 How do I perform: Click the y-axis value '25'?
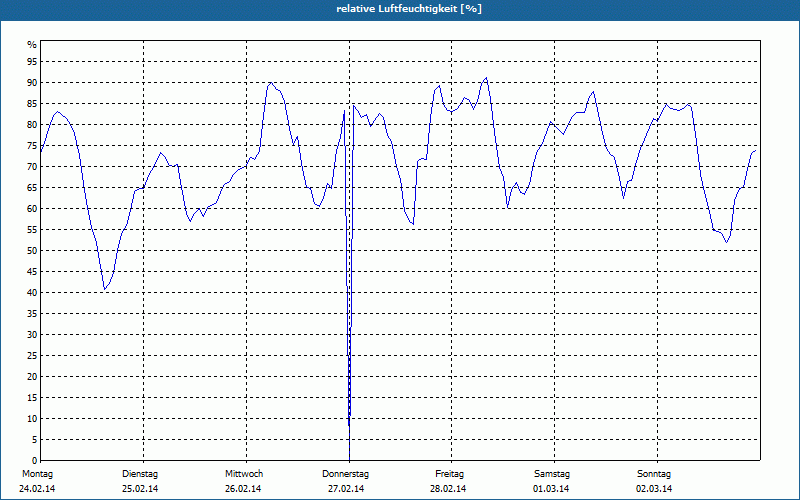click(32, 356)
